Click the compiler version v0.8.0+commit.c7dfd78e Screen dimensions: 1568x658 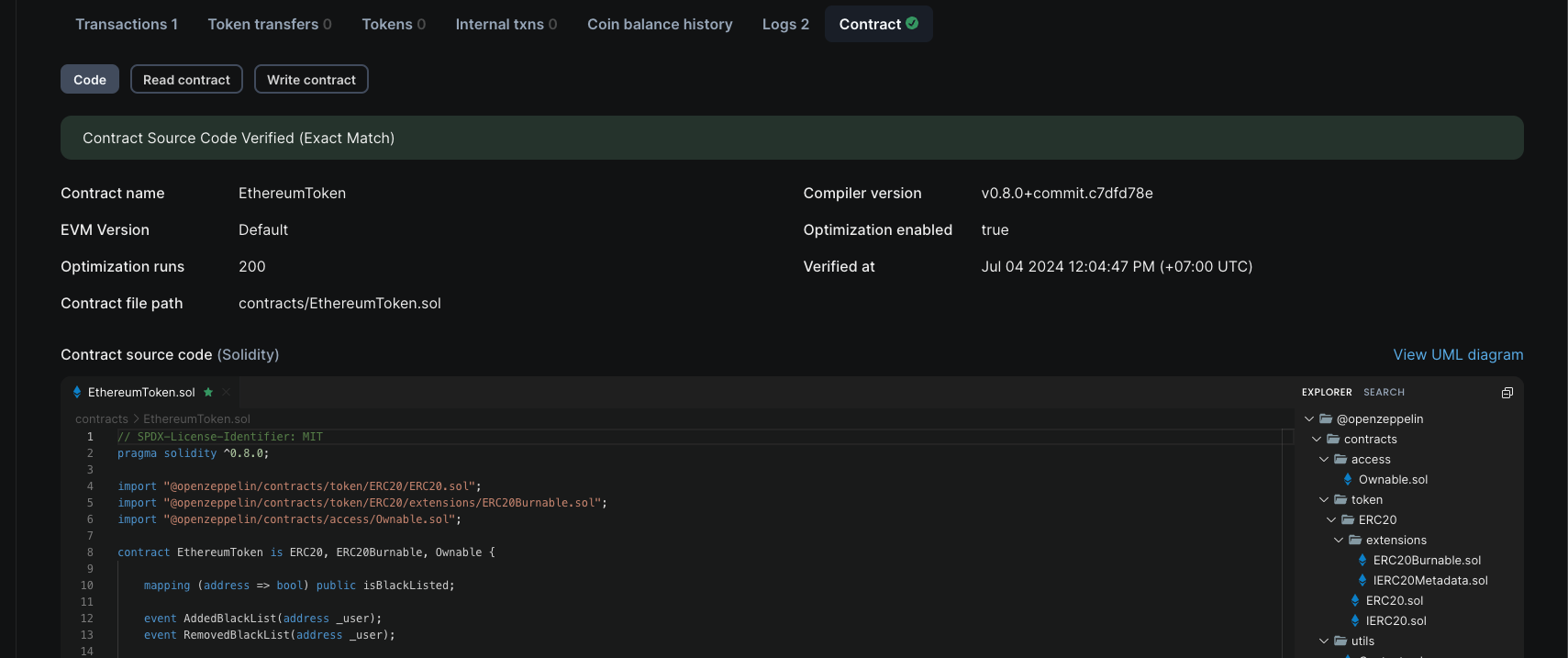pos(1067,193)
